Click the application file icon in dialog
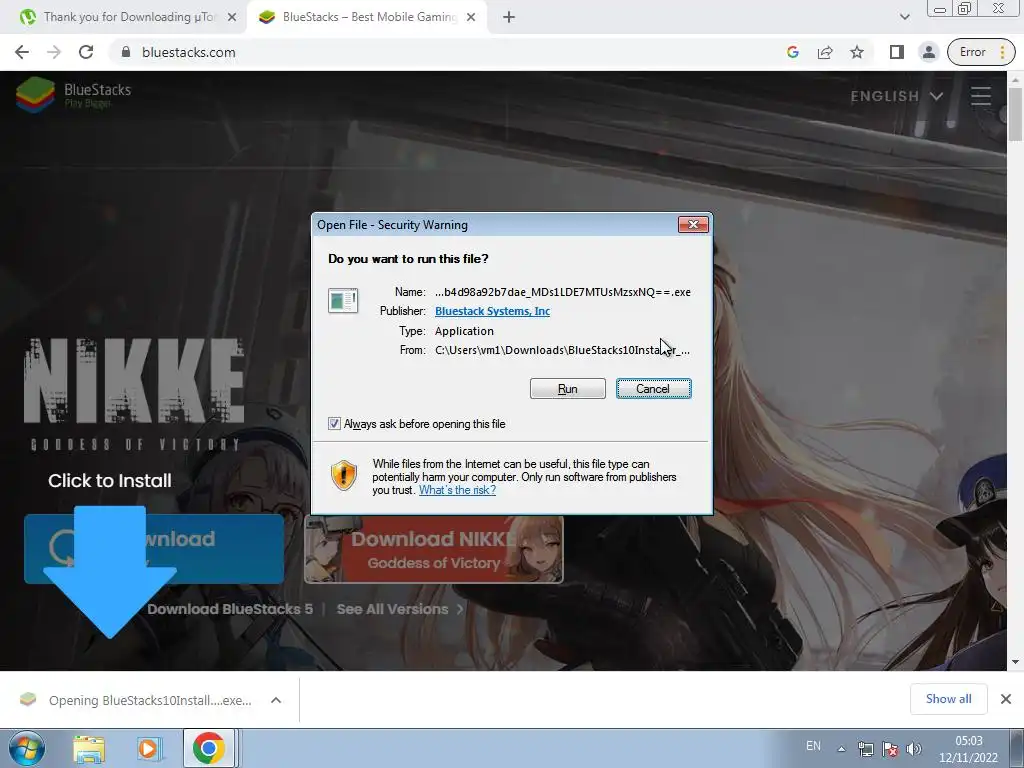 tap(343, 301)
